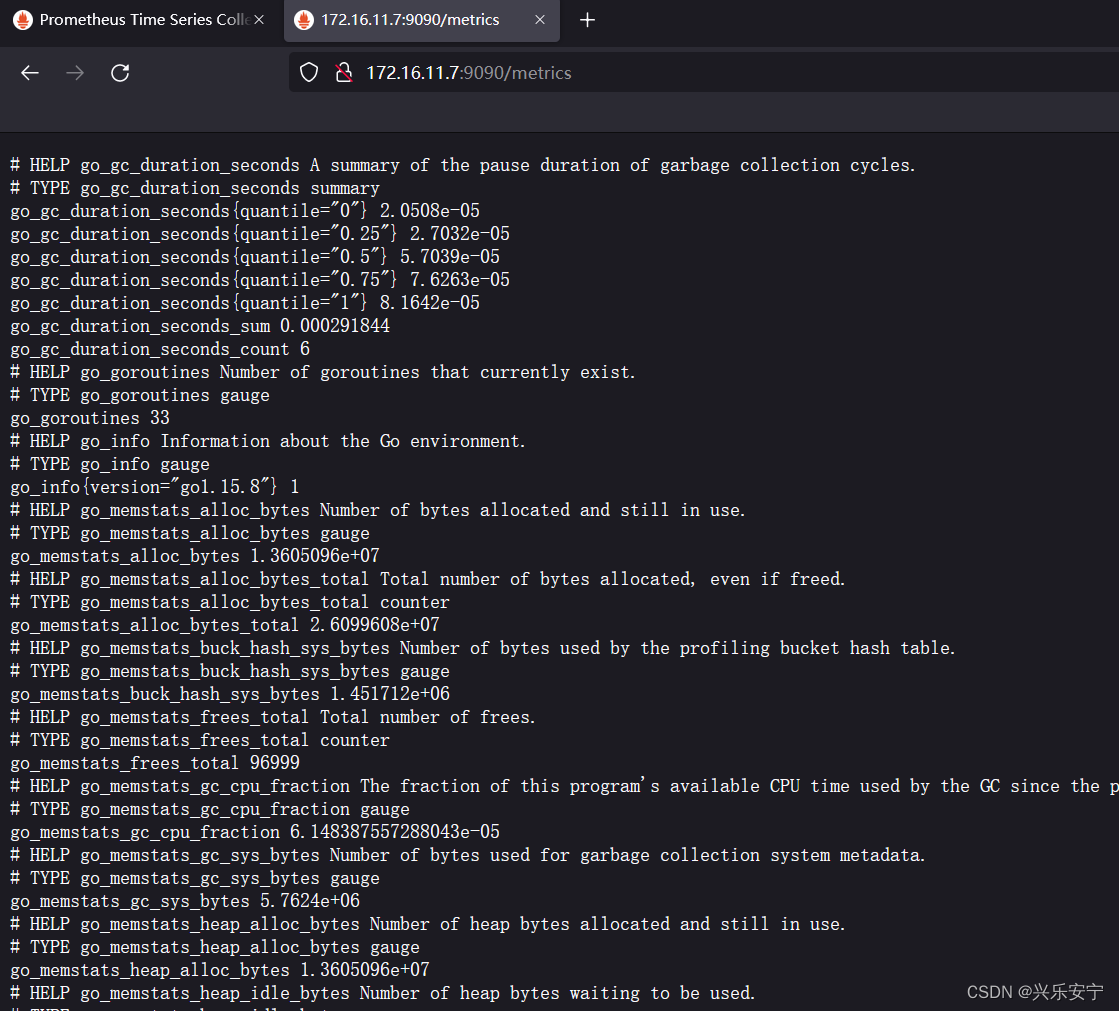Click the quantile="0" metric line
Image resolution: width=1119 pixels, height=1011 pixels.
pyautogui.click(x=245, y=211)
